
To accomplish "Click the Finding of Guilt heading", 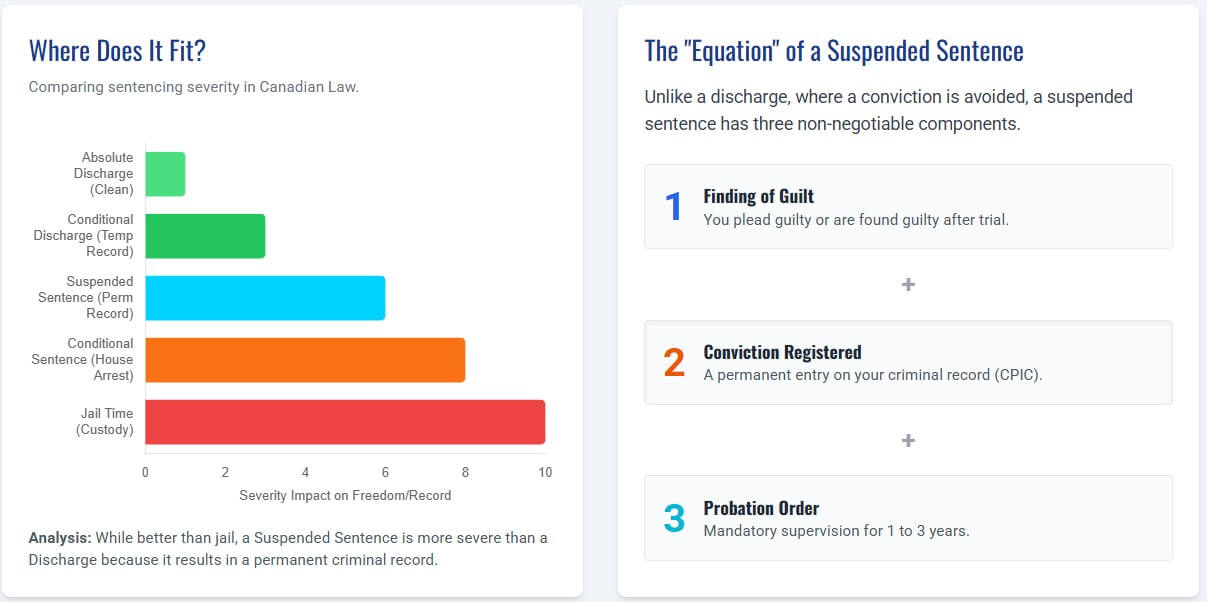I will [758, 196].
